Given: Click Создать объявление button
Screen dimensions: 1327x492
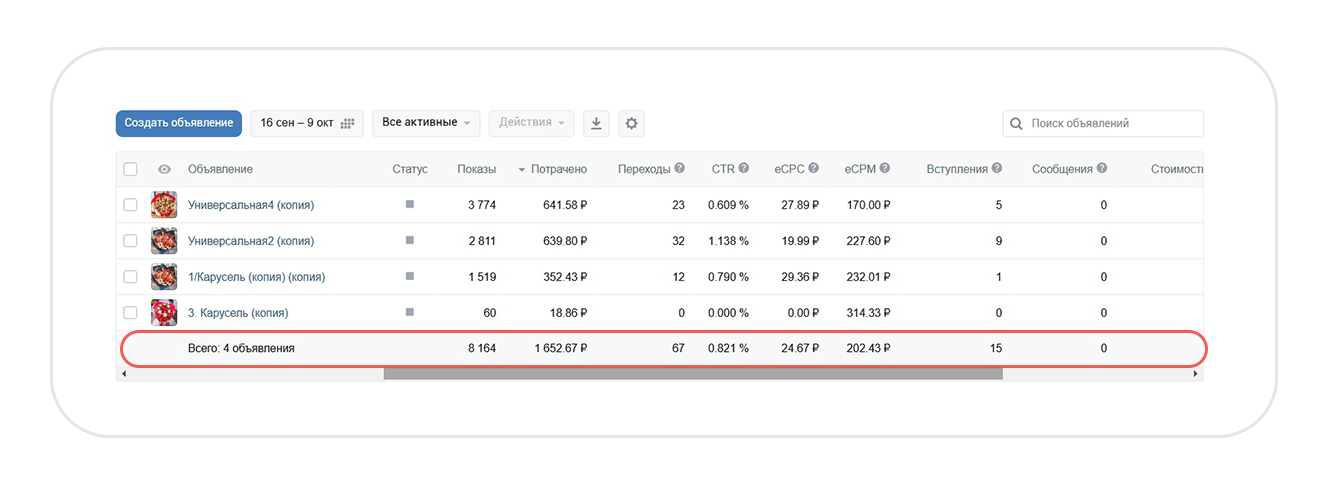Looking at the screenshot, I should click(x=179, y=123).
